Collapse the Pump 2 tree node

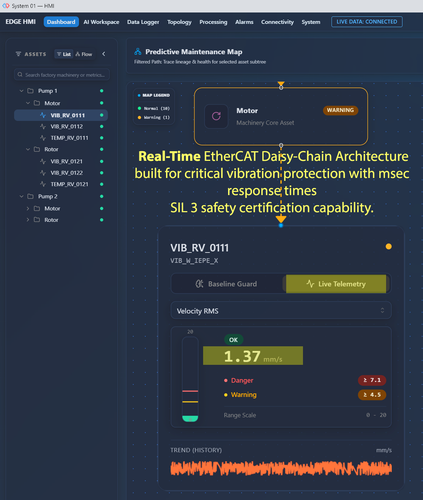[x=21, y=196]
